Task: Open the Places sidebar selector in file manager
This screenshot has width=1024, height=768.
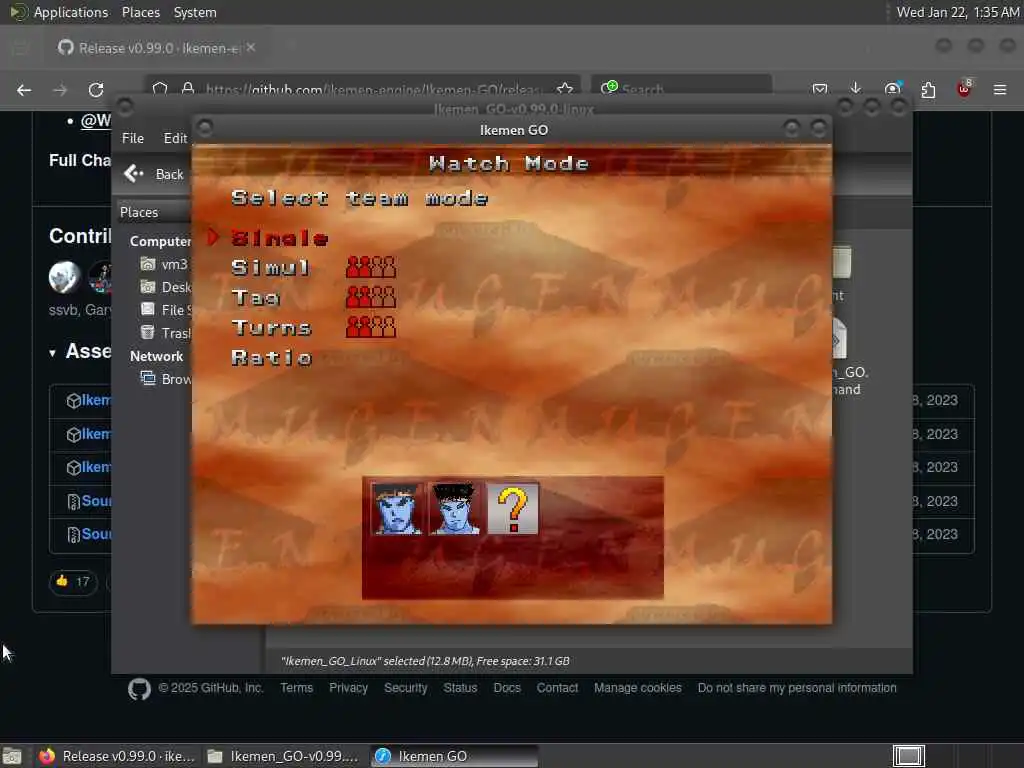Action: point(154,212)
